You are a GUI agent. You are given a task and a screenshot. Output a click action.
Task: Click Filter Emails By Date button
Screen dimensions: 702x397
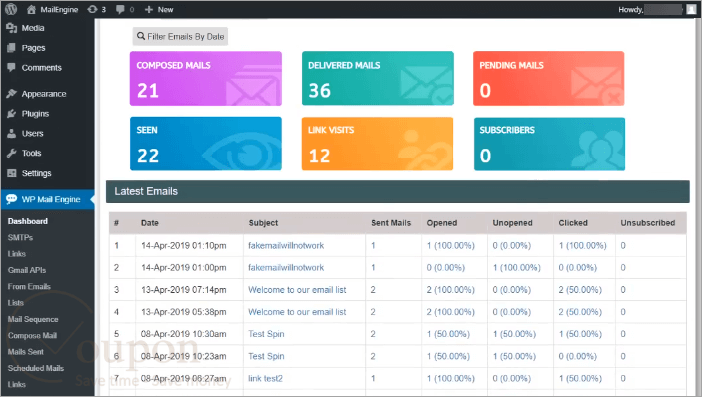coord(180,36)
